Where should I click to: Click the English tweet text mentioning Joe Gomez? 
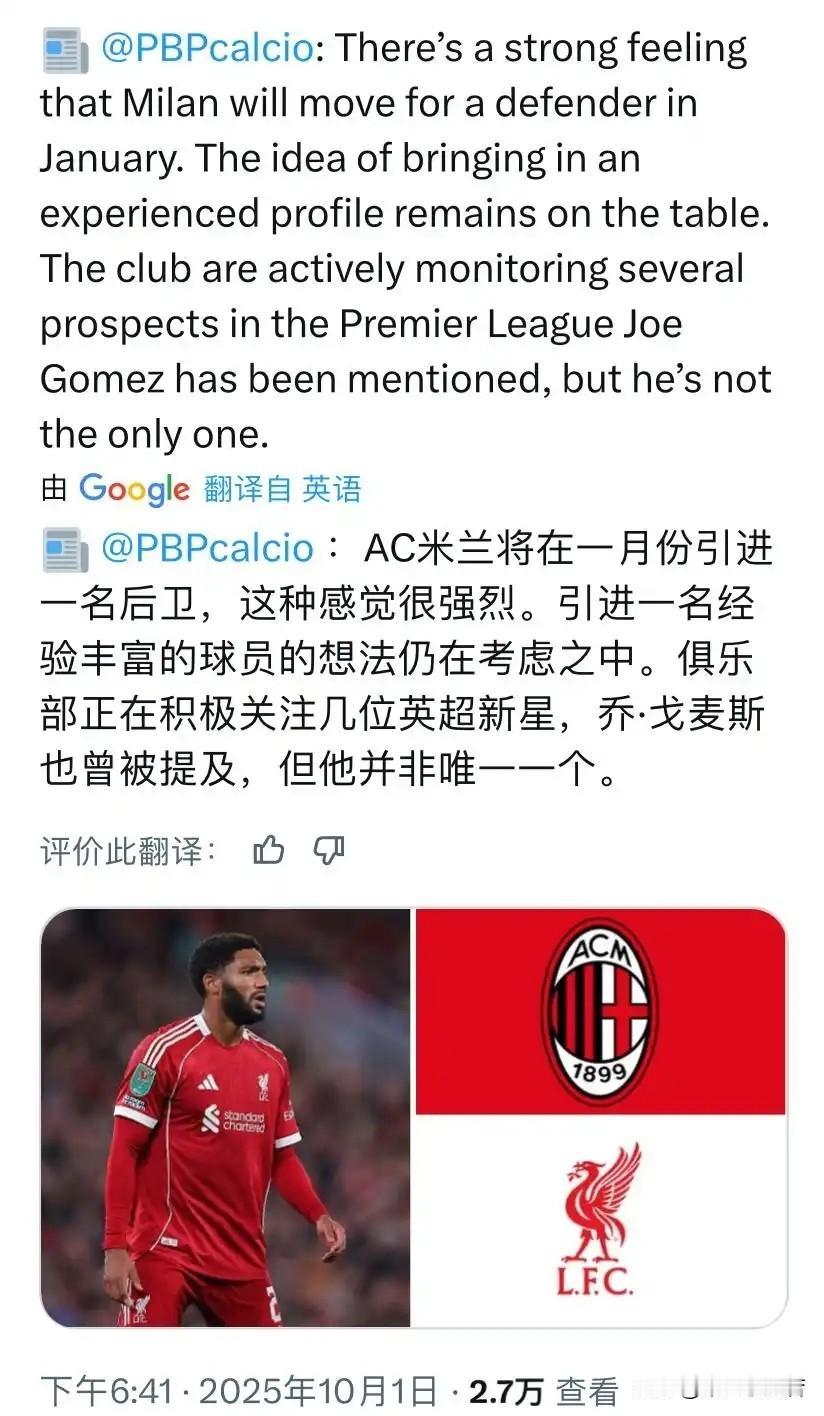pyautogui.click(x=405, y=241)
